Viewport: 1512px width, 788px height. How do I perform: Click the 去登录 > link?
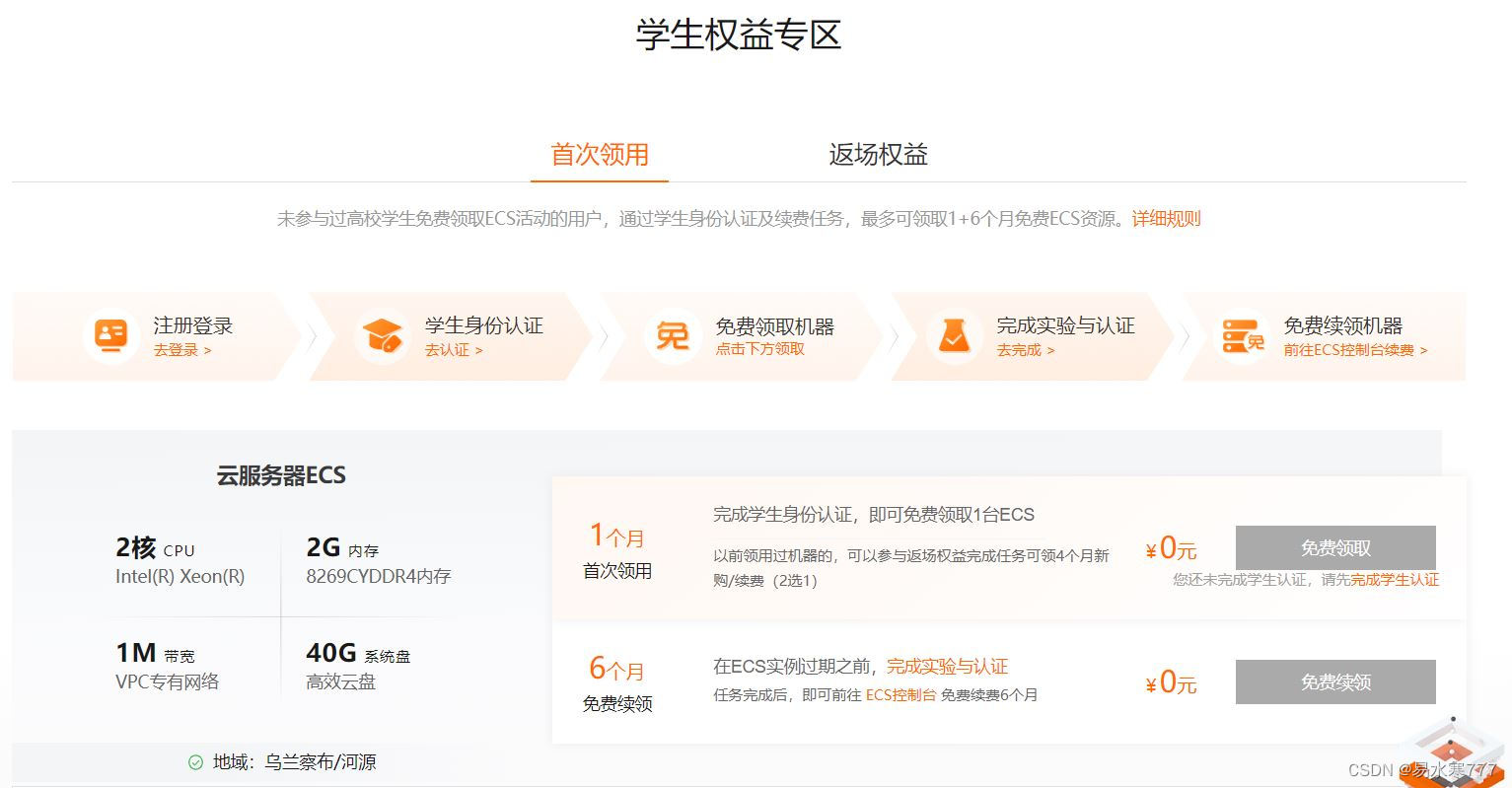(x=182, y=350)
